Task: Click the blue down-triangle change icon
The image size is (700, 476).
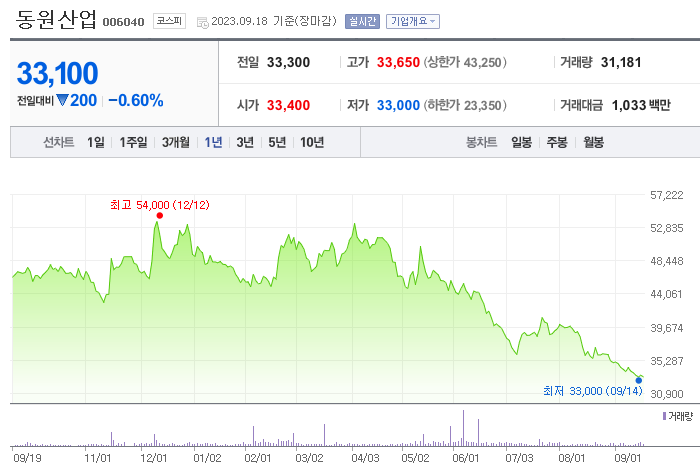Action: pyautogui.click(x=62, y=100)
